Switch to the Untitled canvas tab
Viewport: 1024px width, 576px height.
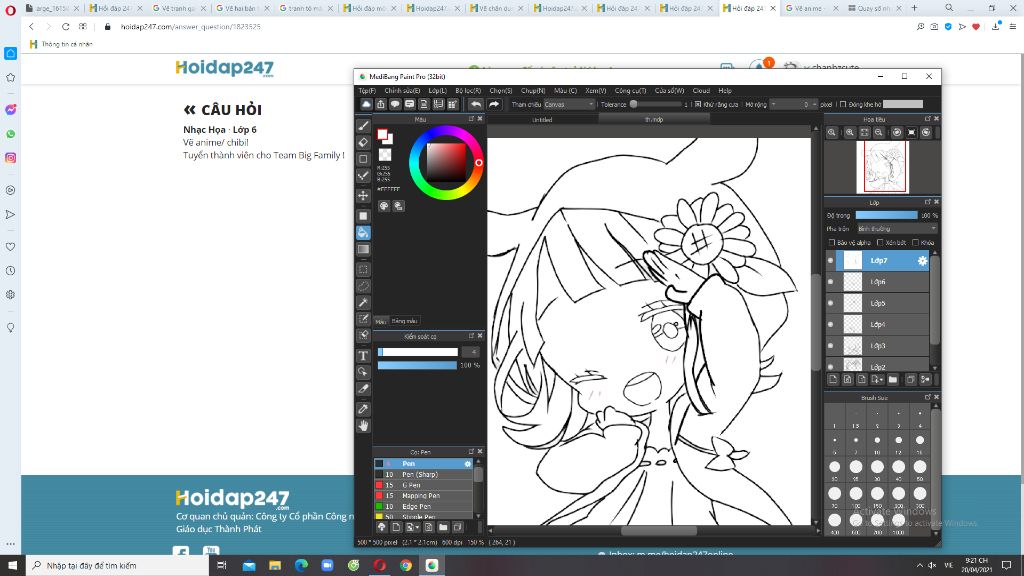coord(542,120)
